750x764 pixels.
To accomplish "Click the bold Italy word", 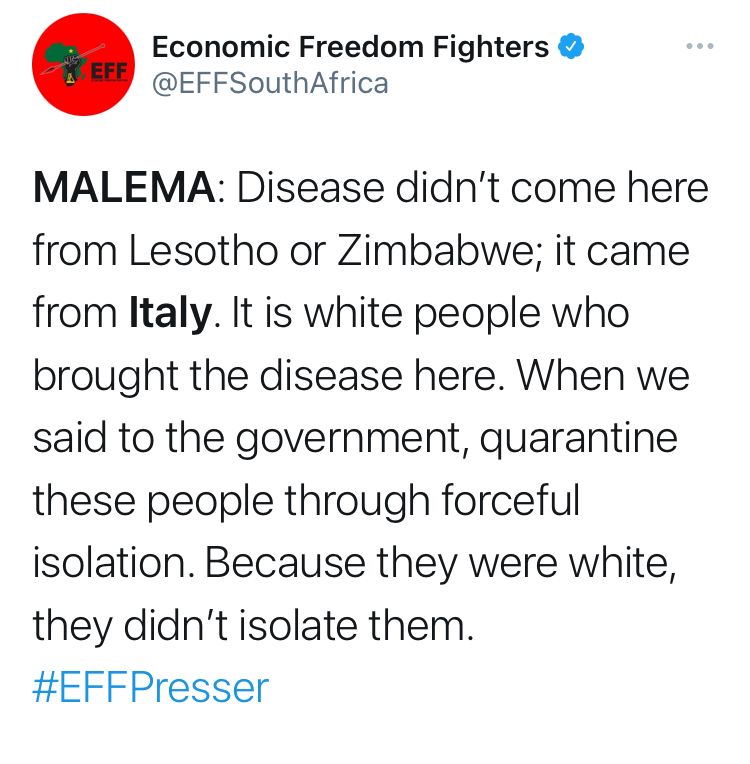I will (x=170, y=313).
